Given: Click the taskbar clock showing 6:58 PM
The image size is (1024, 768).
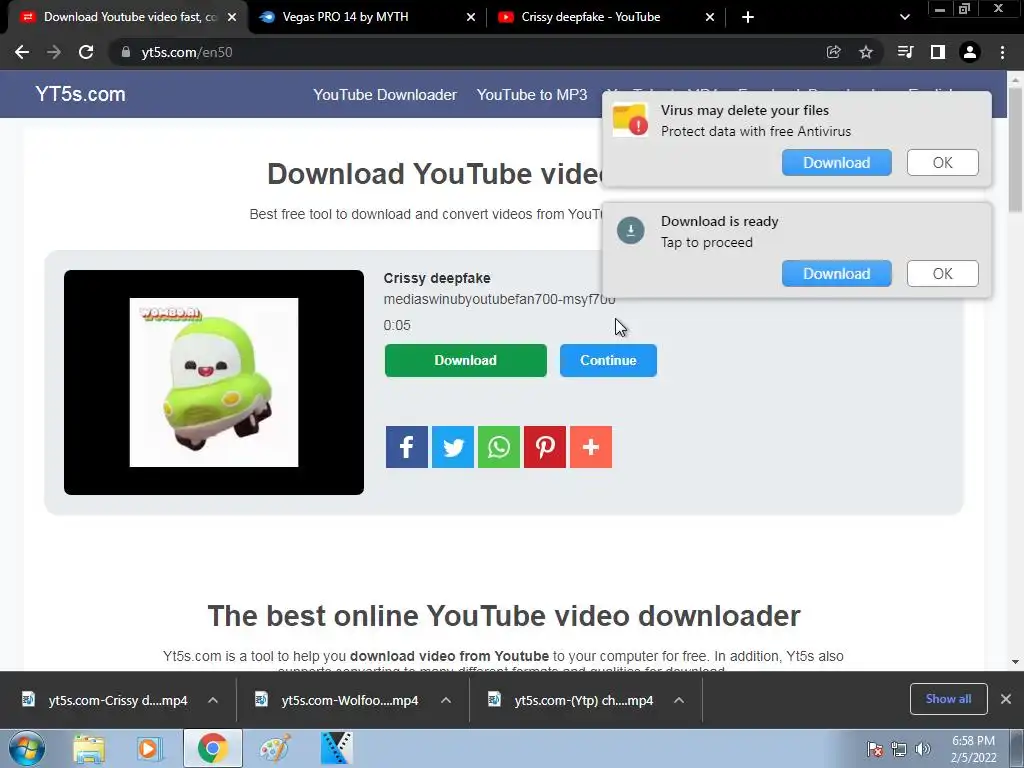Looking at the screenshot, I should (x=974, y=749).
